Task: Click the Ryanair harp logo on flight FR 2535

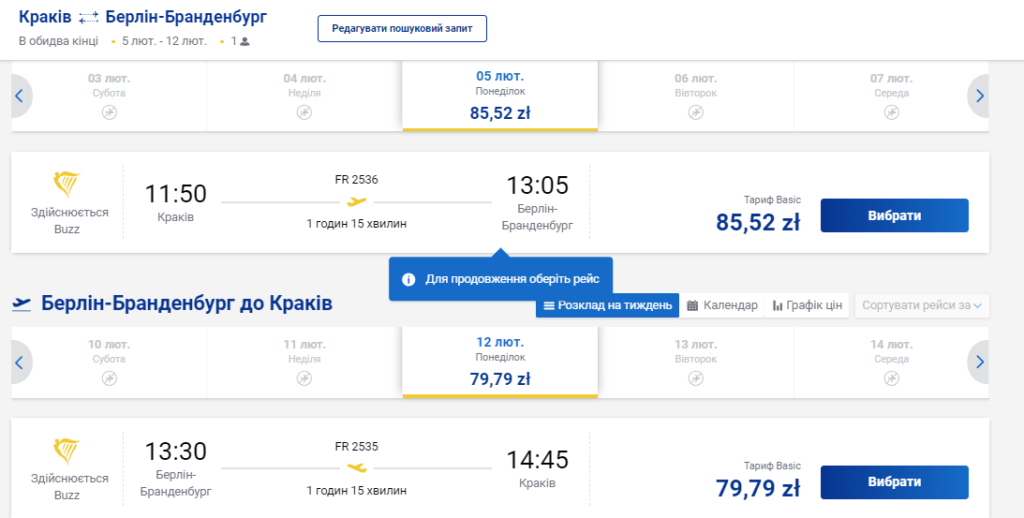Action: (66, 451)
